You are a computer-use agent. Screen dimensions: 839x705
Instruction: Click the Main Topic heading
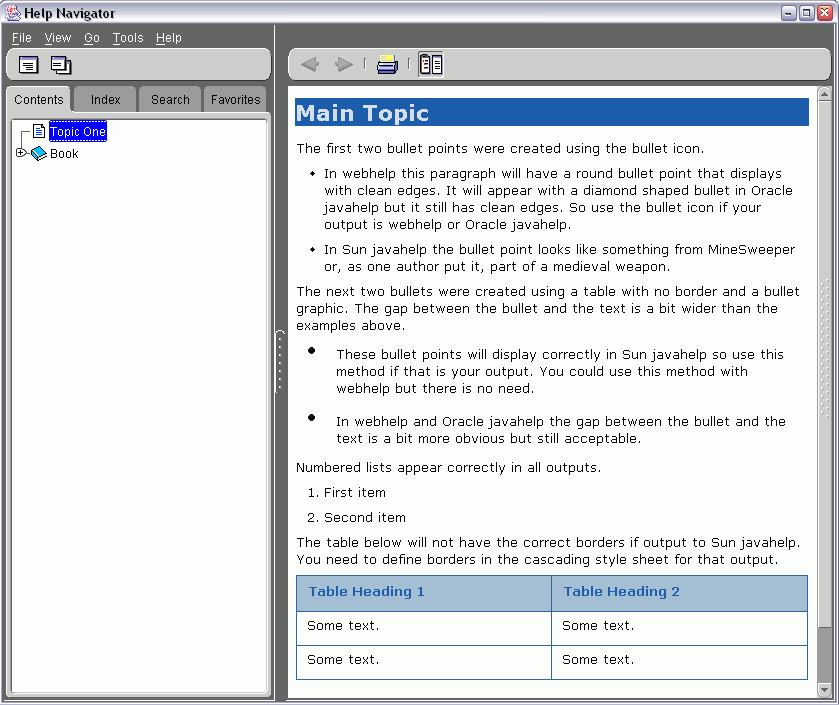click(x=552, y=112)
